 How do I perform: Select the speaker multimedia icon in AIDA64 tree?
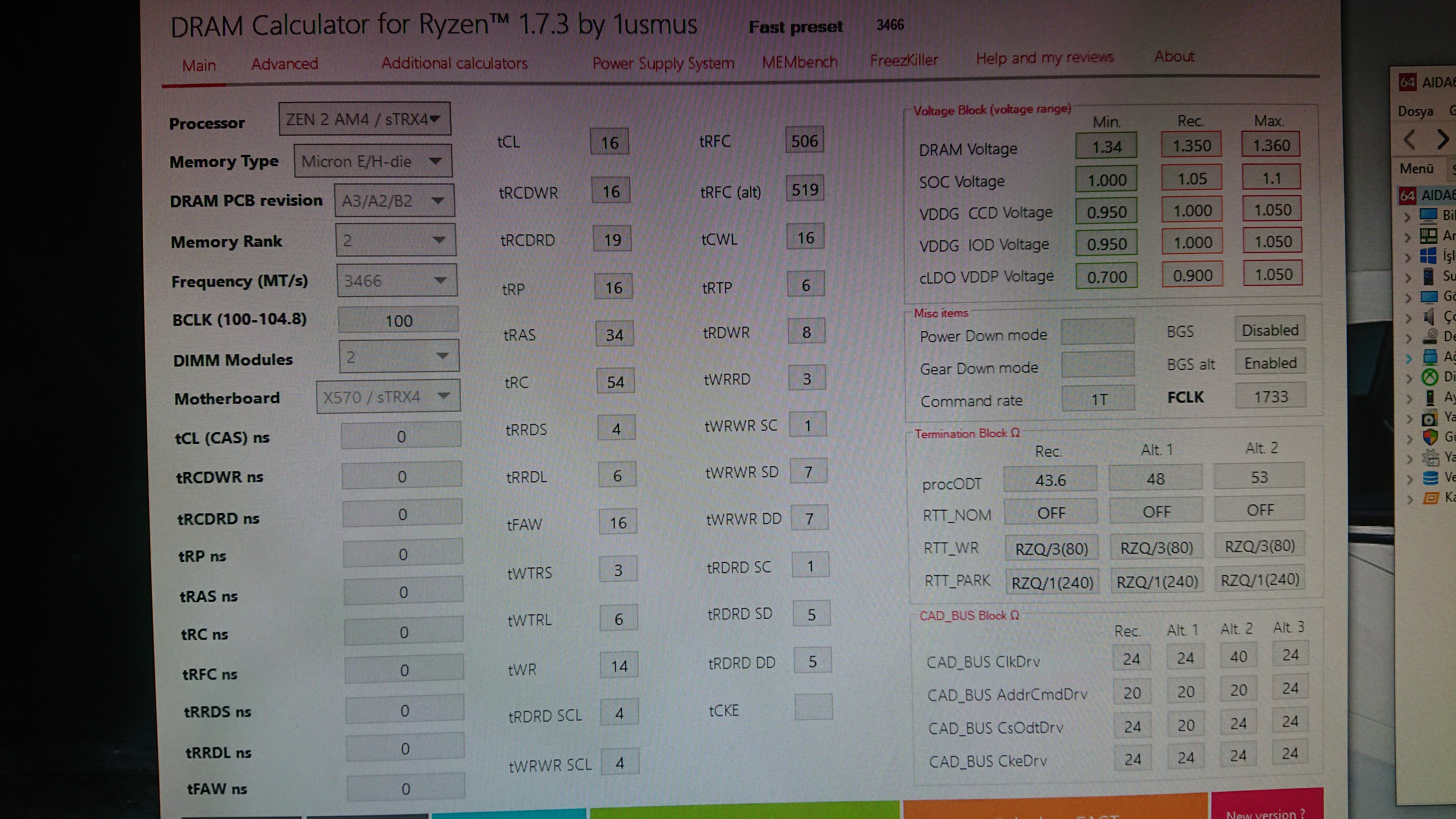(x=1429, y=317)
